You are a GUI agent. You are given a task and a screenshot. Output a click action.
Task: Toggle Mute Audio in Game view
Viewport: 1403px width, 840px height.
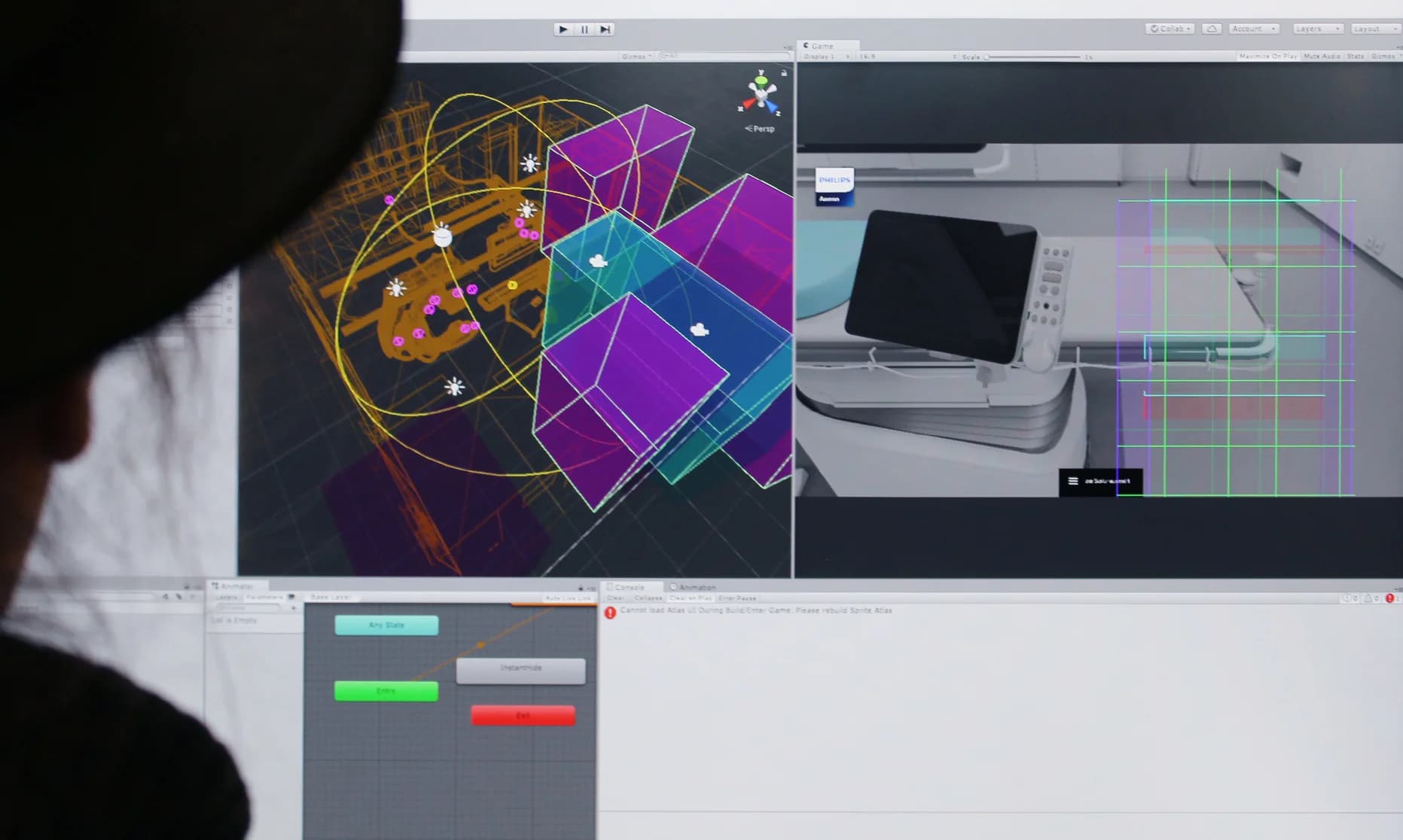click(1322, 56)
